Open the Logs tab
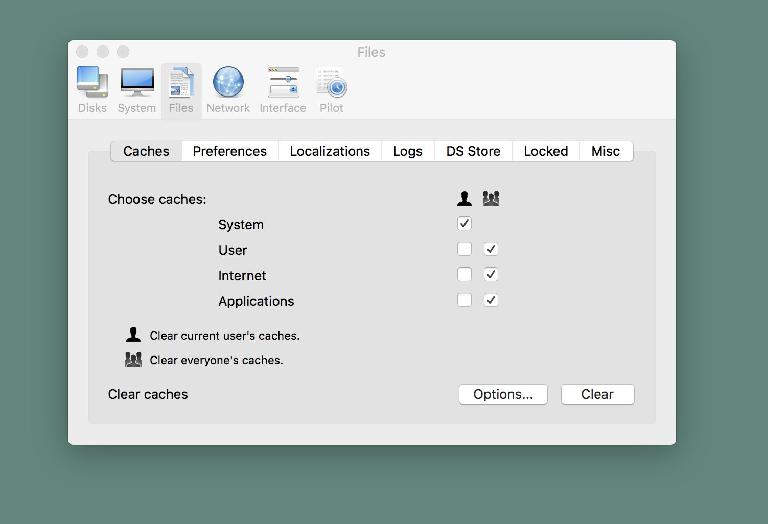 [408, 151]
